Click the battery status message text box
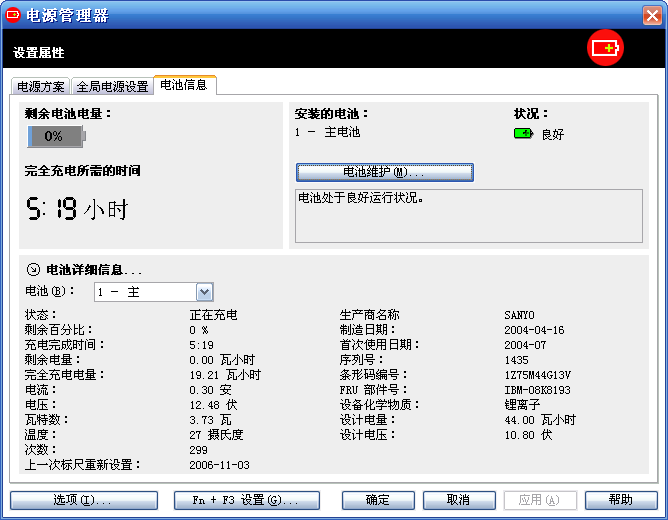 469,215
